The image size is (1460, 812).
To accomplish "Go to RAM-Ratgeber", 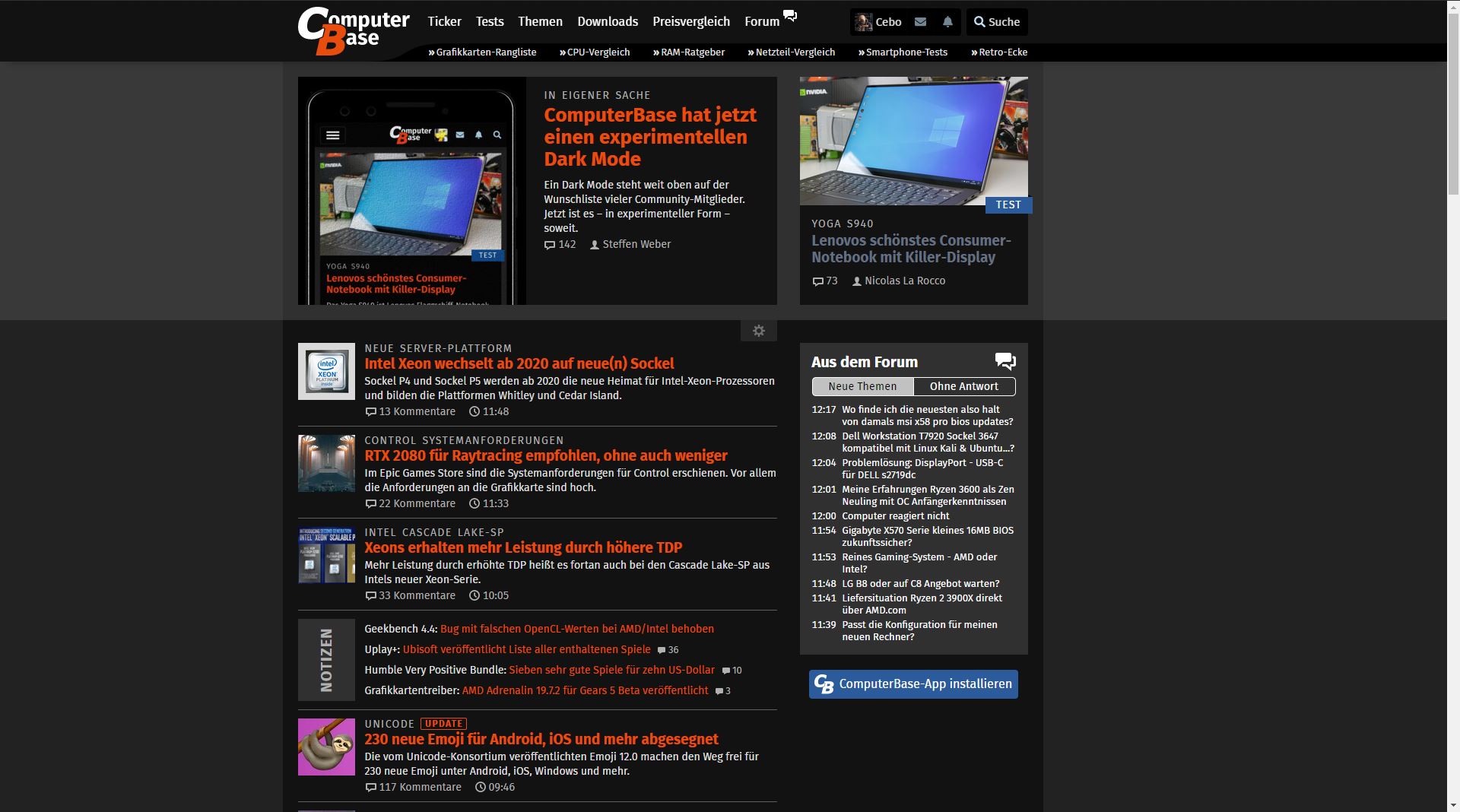I will coord(689,52).
